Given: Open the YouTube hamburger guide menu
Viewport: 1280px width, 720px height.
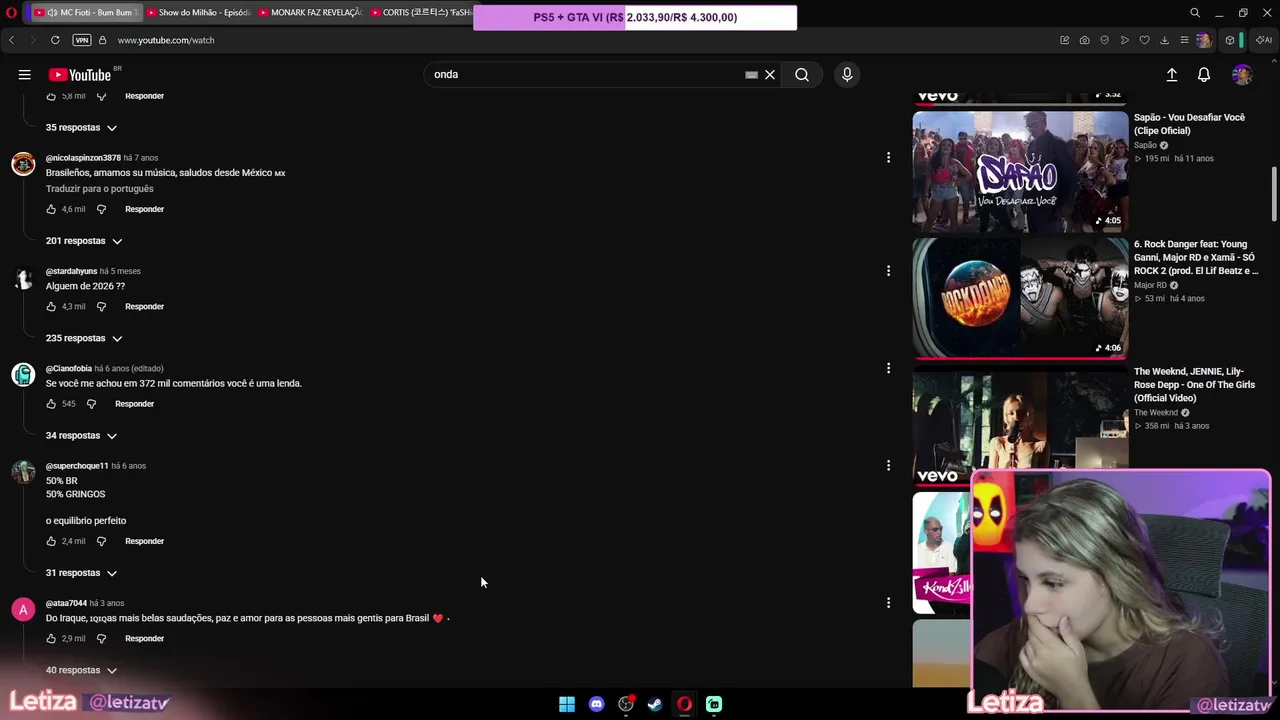Looking at the screenshot, I should click(x=24, y=74).
